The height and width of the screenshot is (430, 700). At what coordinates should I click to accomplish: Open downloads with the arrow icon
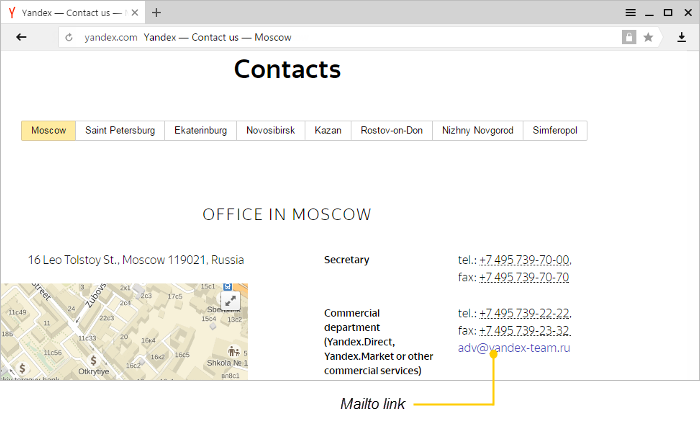coord(681,38)
